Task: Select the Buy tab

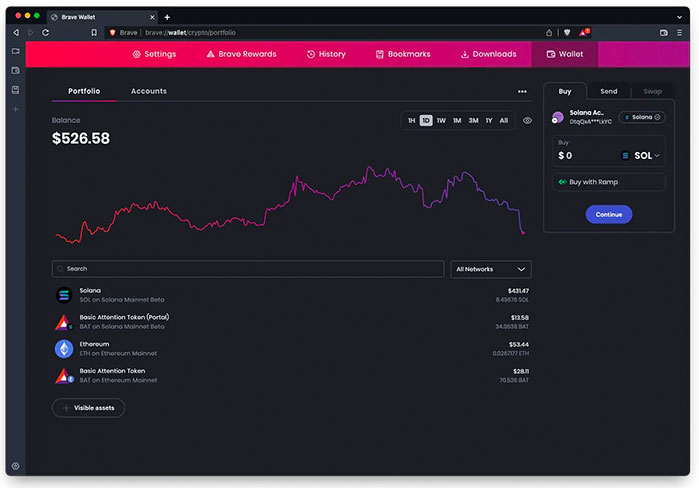Action: coord(565,91)
